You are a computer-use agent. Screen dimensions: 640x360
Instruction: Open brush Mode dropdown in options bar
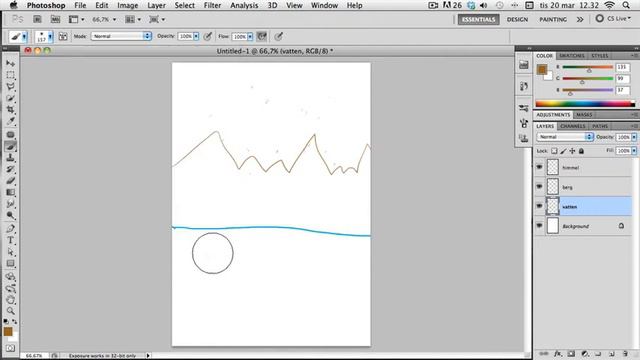[121, 36]
